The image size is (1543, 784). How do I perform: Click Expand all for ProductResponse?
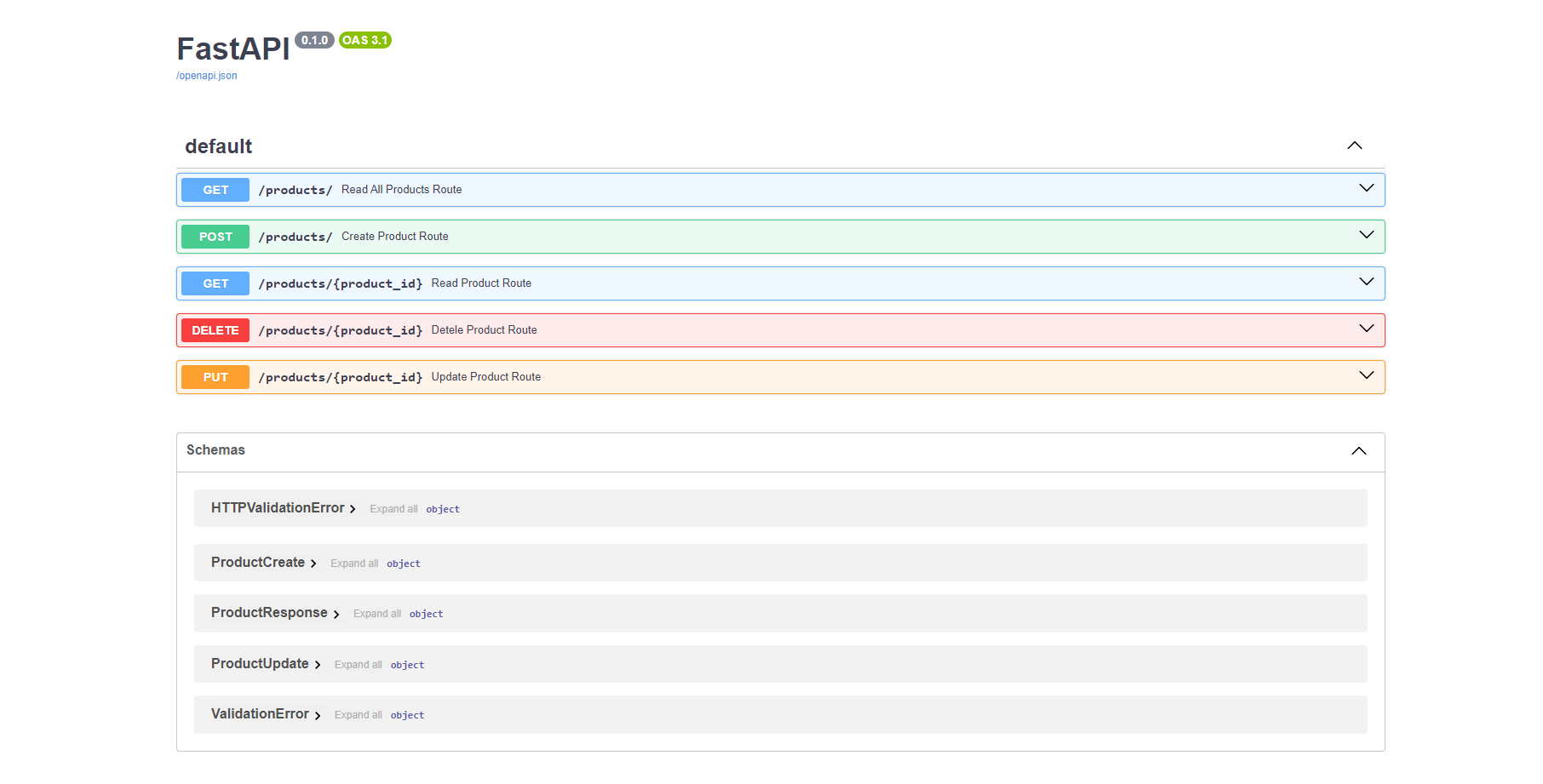tap(377, 614)
